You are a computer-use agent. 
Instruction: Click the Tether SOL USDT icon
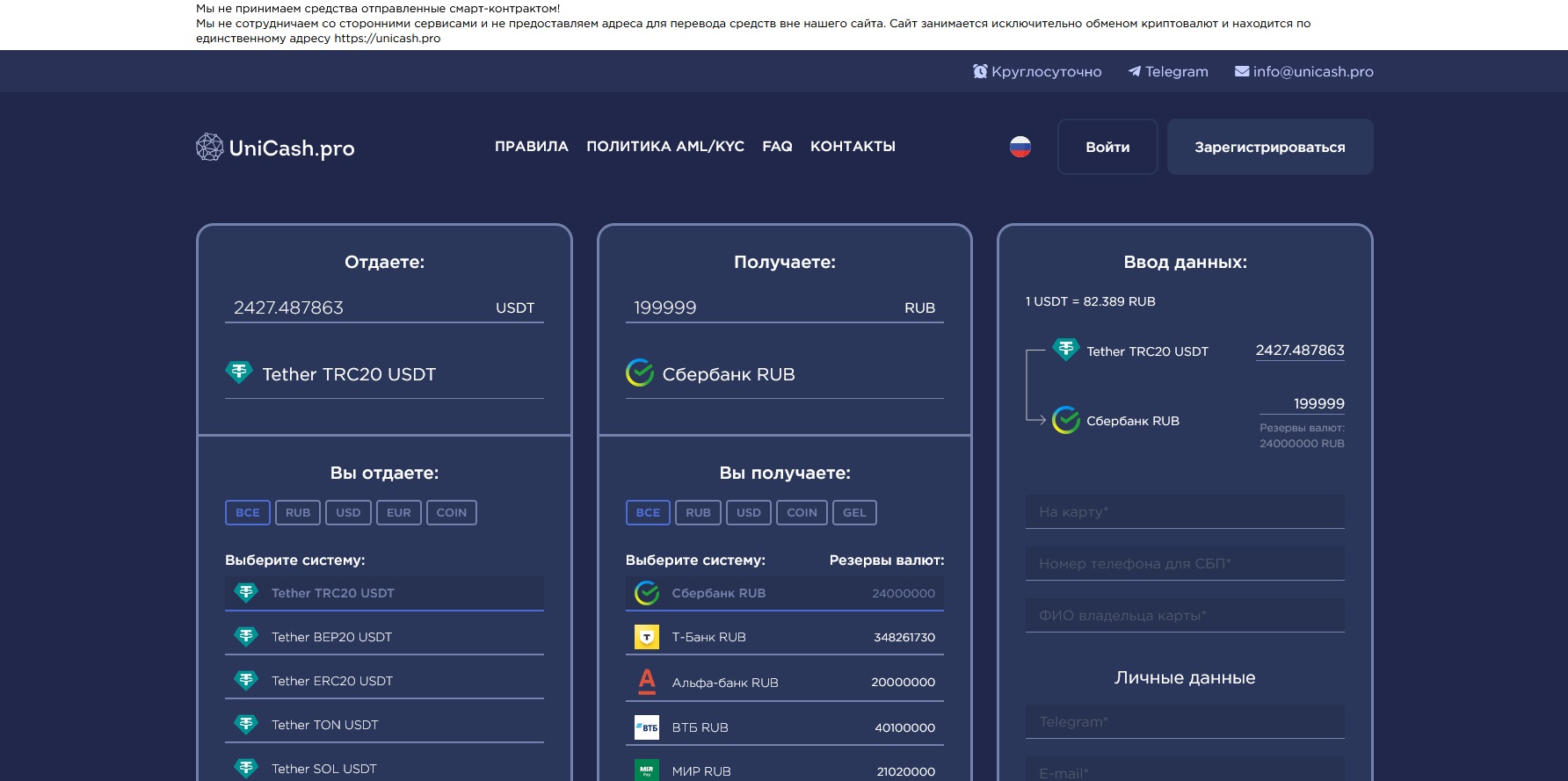246,768
